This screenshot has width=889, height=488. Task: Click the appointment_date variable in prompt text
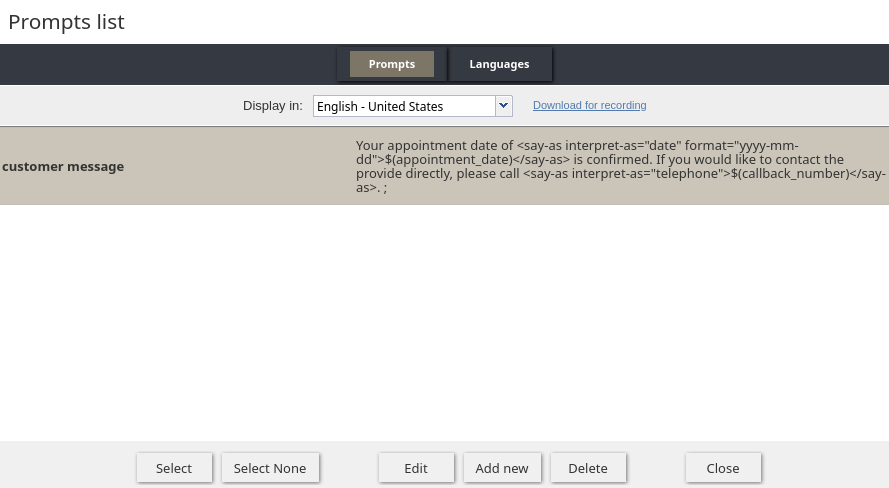coord(448,159)
